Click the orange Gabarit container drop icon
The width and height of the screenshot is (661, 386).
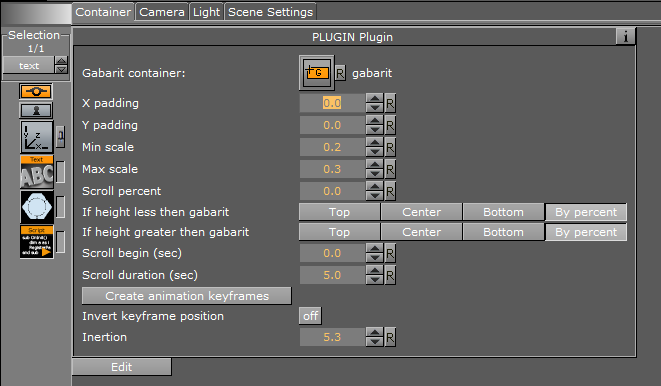[317, 73]
